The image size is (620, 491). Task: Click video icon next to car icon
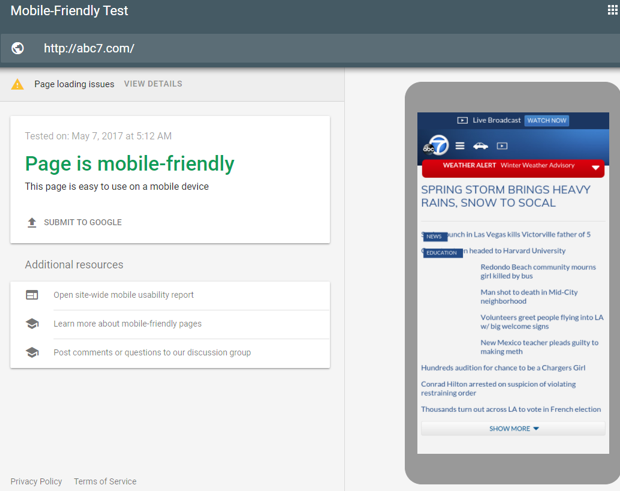[x=502, y=146]
